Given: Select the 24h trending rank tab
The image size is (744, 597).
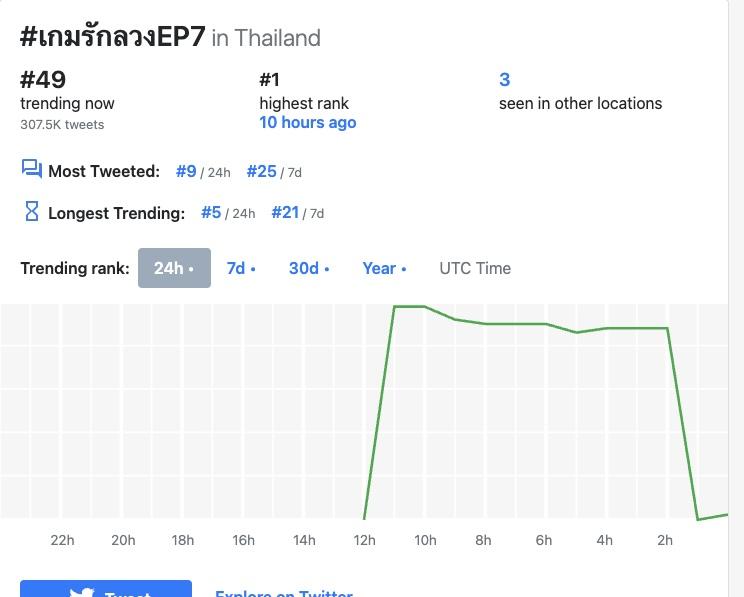Looking at the screenshot, I should (x=174, y=268).
